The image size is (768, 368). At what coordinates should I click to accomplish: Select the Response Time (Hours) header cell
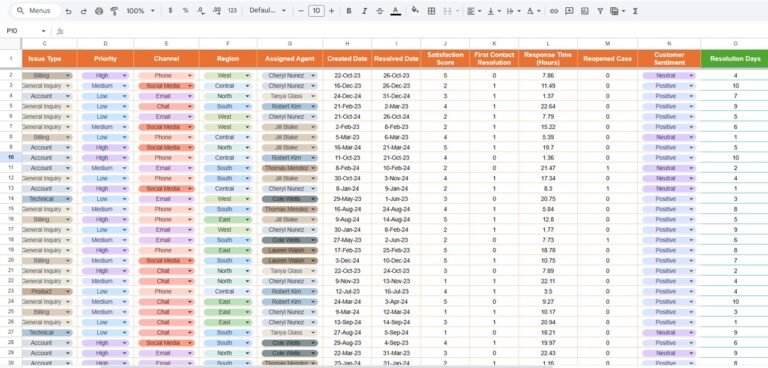point(548,59)
